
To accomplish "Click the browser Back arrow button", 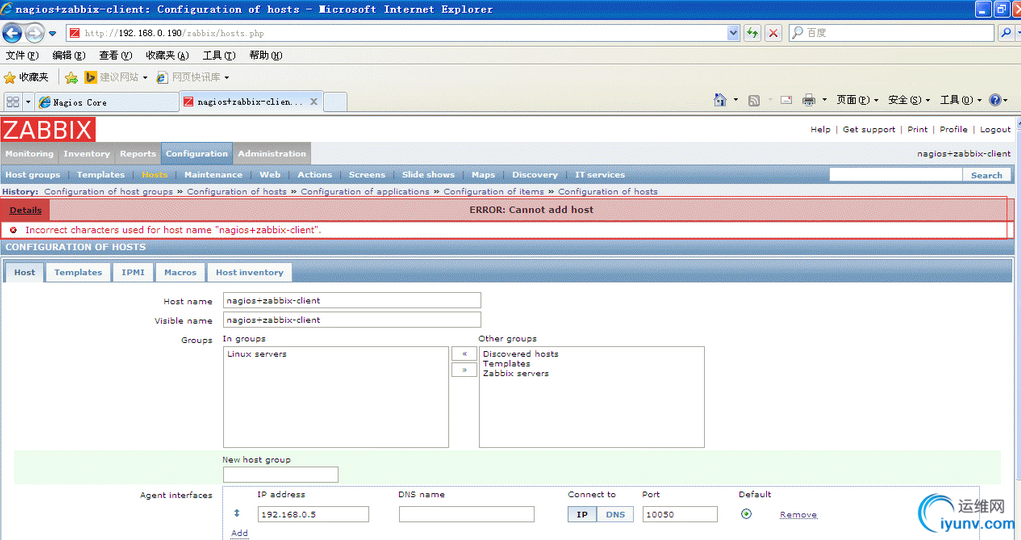I will point(12,33).
